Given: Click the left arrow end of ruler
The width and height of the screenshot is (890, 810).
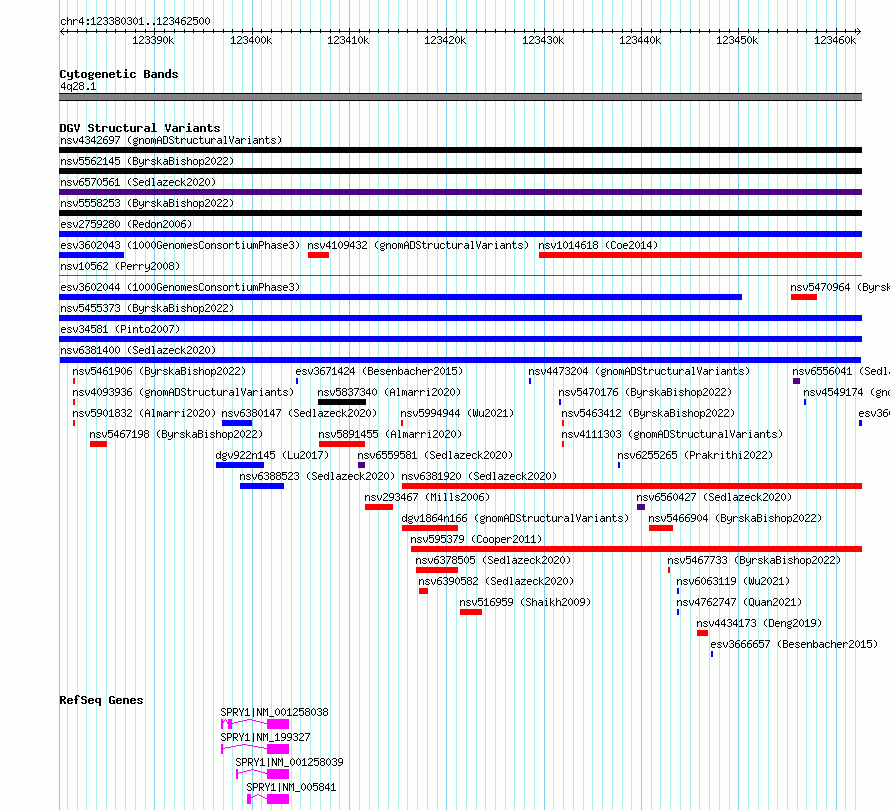Looking at the screenshot, I should click(62, 32).
